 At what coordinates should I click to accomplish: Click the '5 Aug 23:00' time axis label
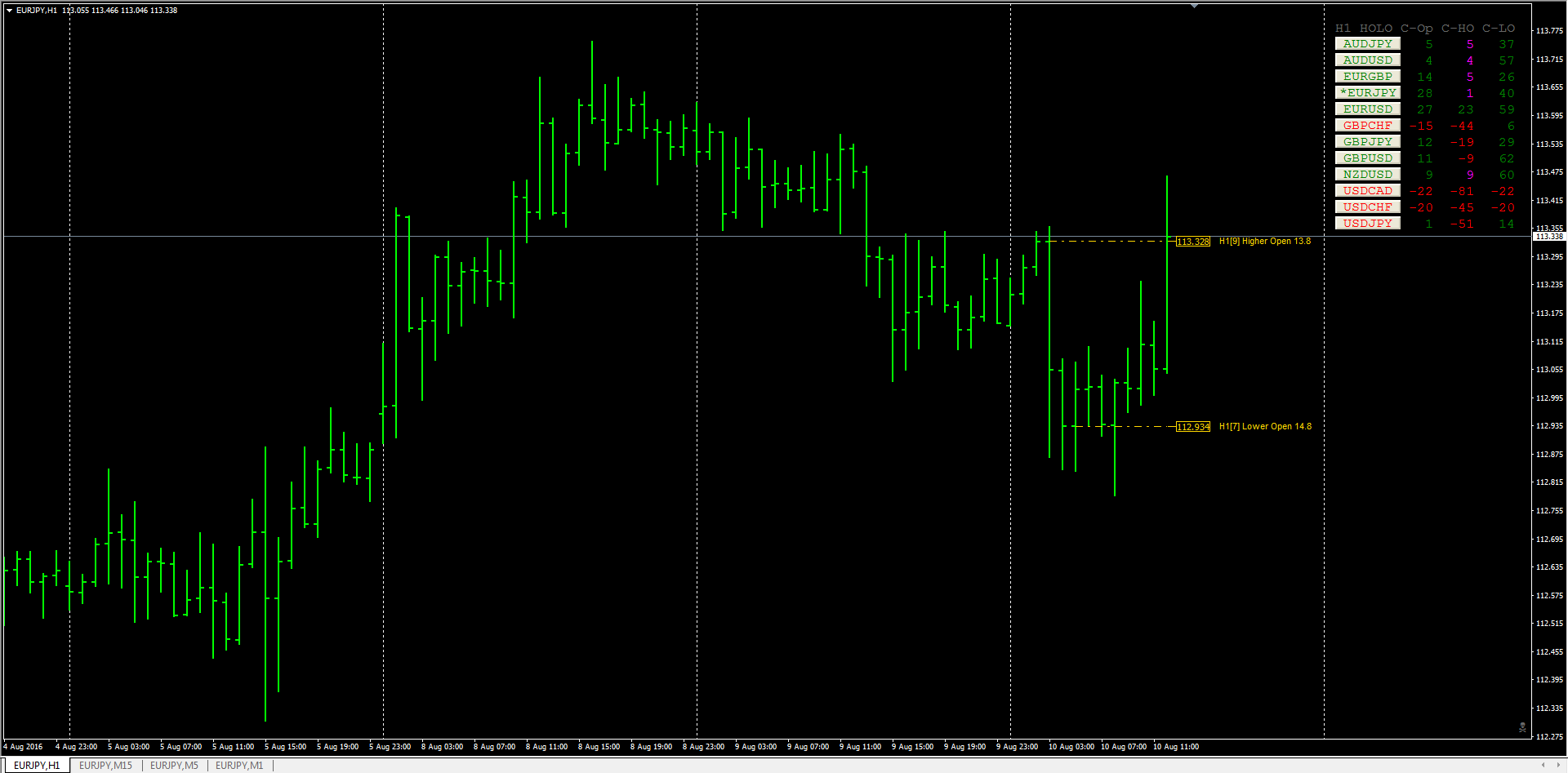point(390,747)
